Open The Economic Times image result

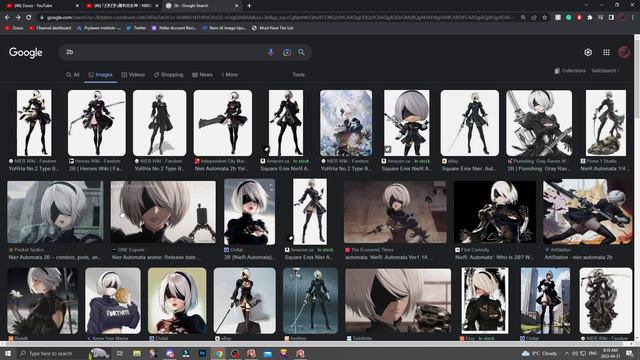[x=395, y=212]
